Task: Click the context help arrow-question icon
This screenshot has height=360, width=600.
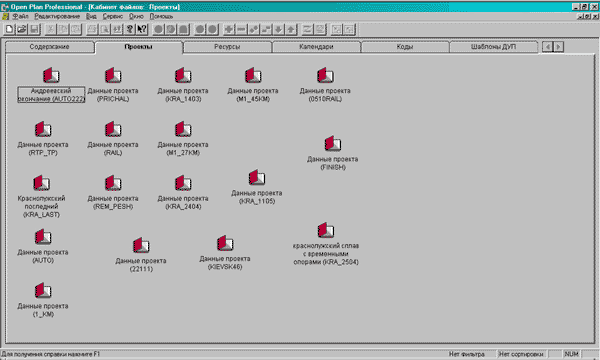Action: [x=142, y=29]
